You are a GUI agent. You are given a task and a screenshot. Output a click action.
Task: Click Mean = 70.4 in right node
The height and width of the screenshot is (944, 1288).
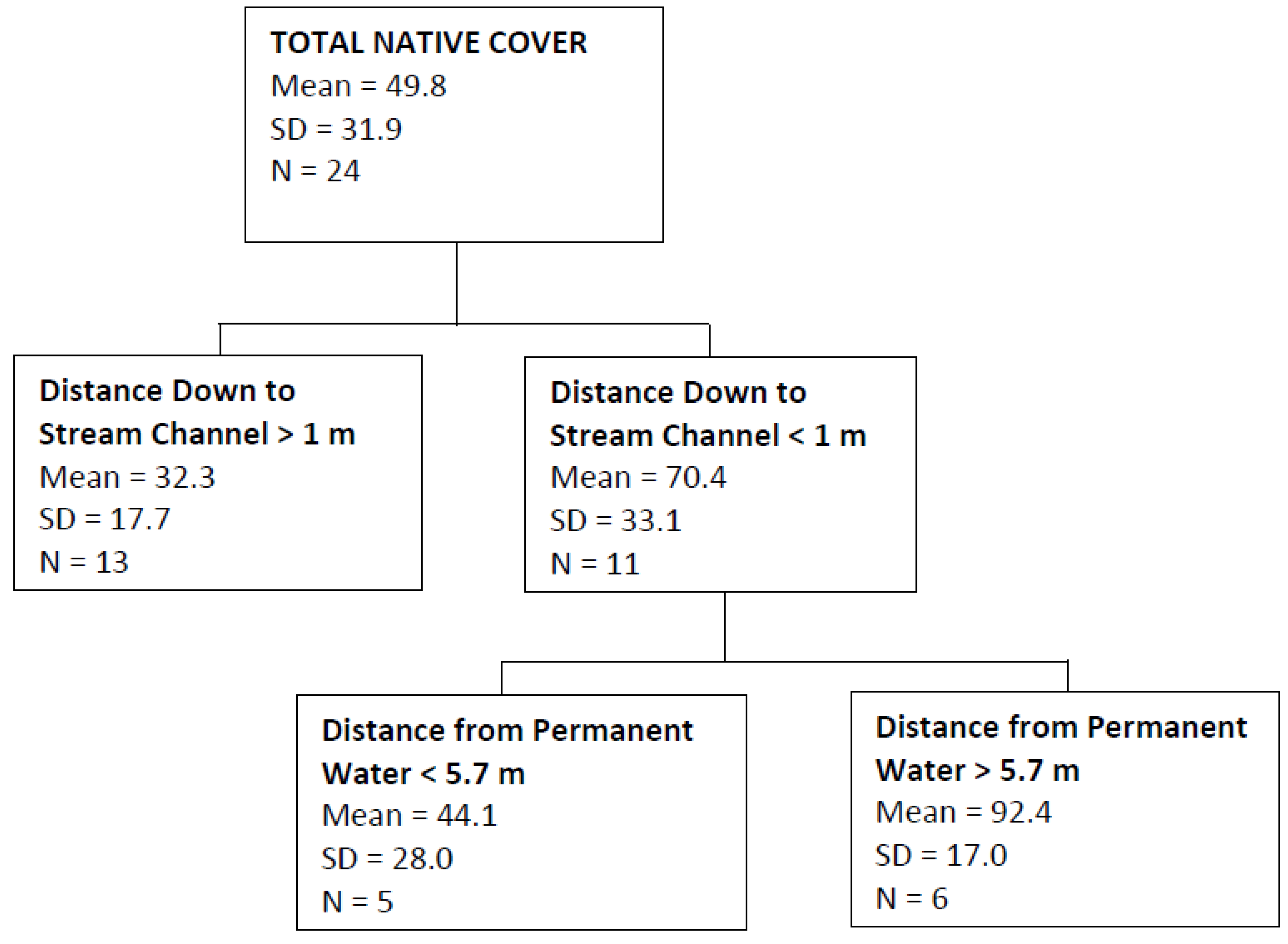tap(638, 477)
